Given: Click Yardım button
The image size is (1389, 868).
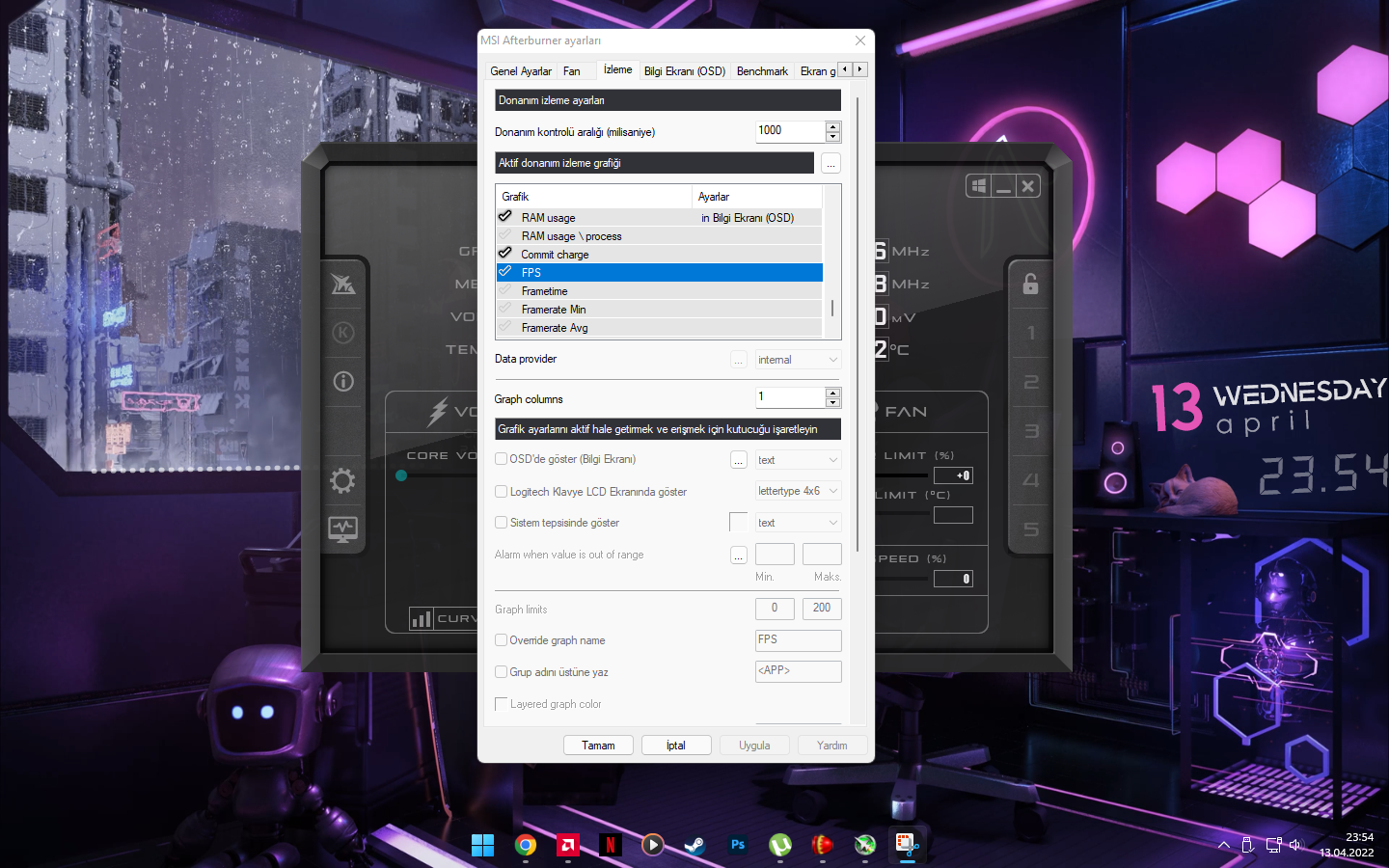Looking at the screenshot, I should coord(832,746).
